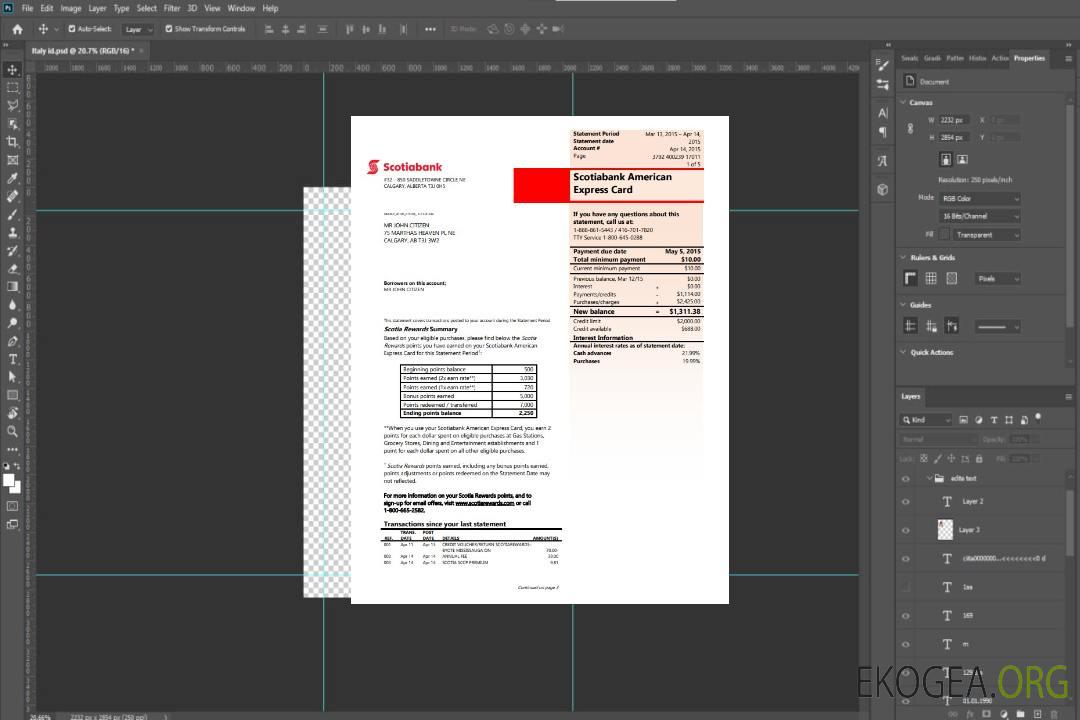Viewport: 1080px width, 720px height.
Task: Pick the Rectangular Marquee tool
Action: (x=12, y=87)
